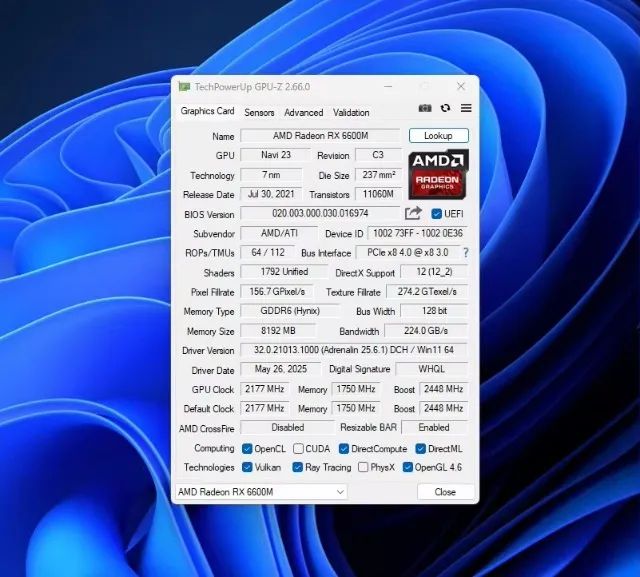Viewport: 640px width, 577px height.
Task: Click the Texture Fillrate 274.2 GTexel/s
Action: (427, 292)
